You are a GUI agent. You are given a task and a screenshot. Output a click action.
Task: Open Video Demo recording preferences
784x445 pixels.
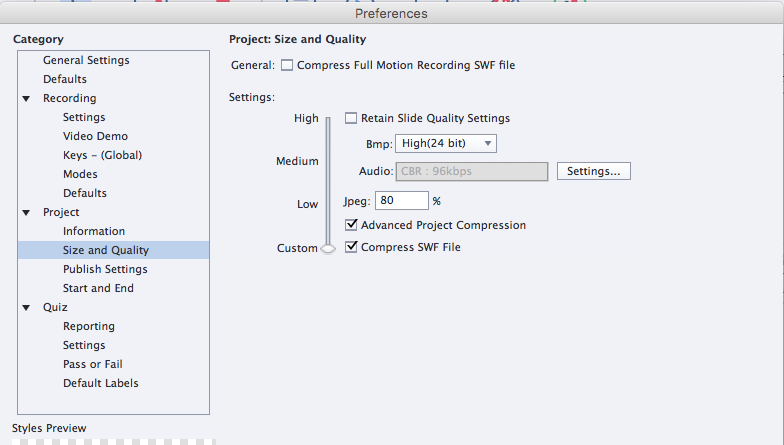(x=95, y=136)
